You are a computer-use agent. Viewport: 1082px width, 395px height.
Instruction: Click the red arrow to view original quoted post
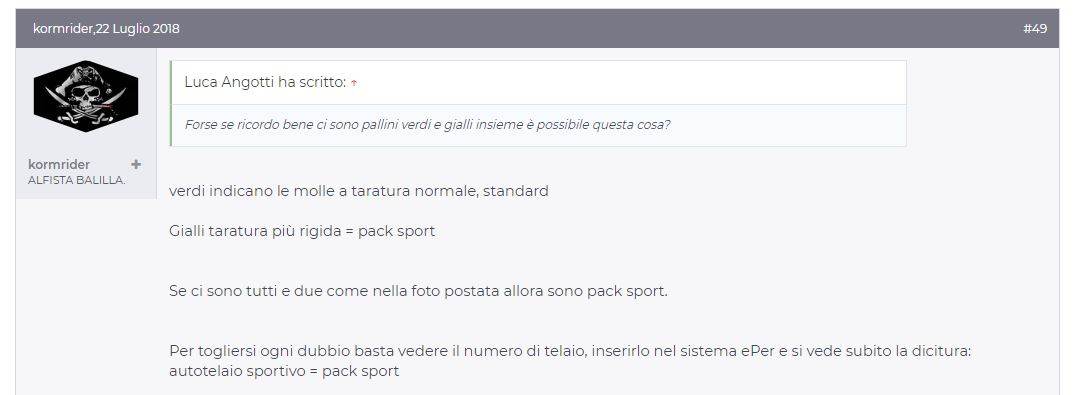pos(354,83)
